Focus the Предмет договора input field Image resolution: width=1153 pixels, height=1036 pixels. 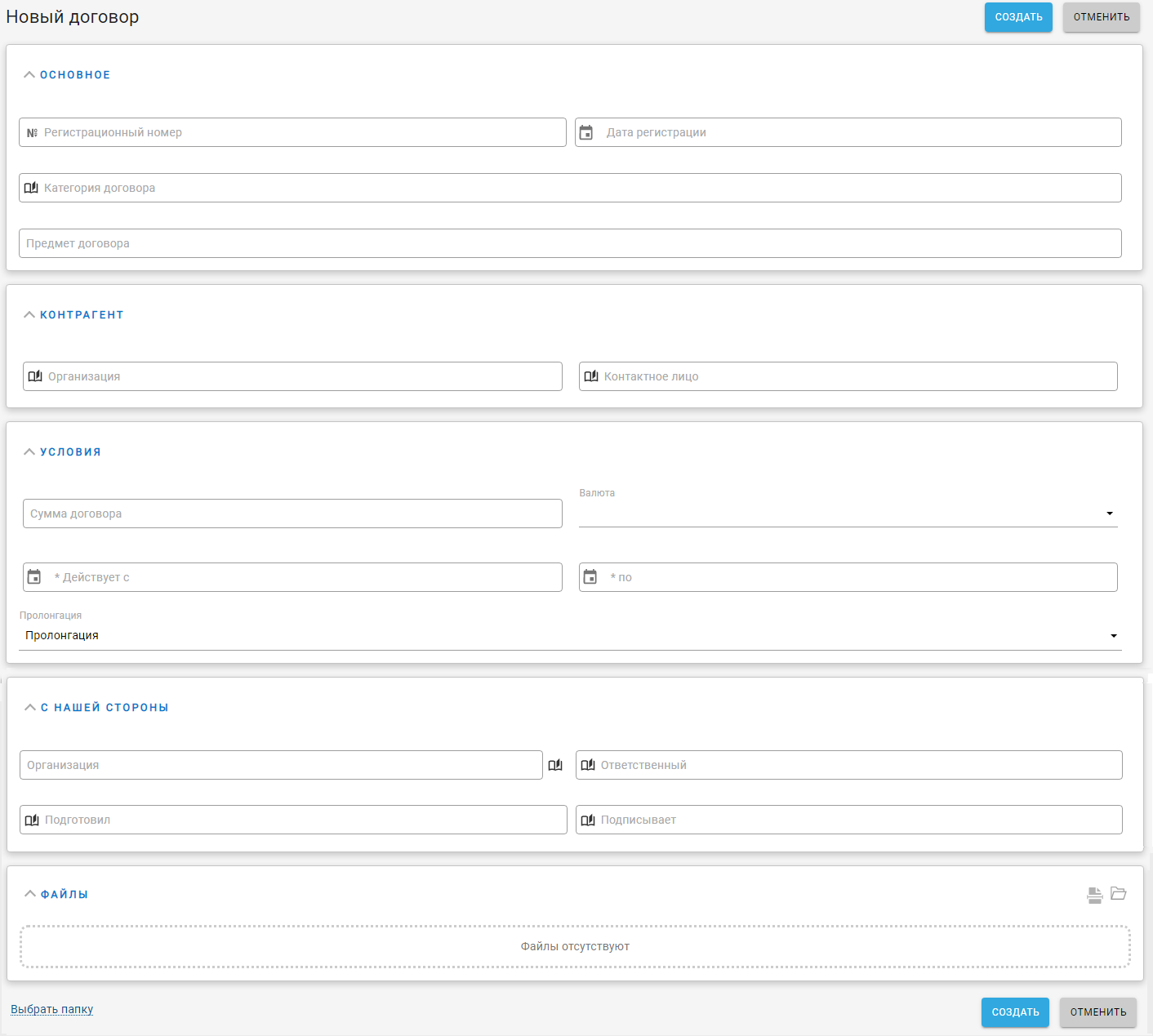(570, 243)
